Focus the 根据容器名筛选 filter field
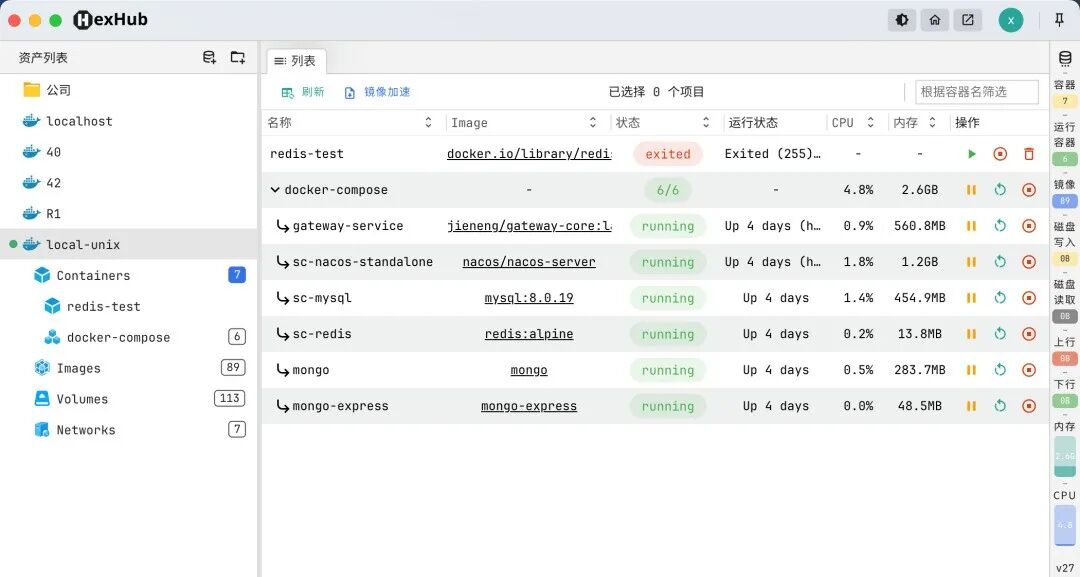The width and height of the screenshot is (1080, 577). tap(977, 92)
